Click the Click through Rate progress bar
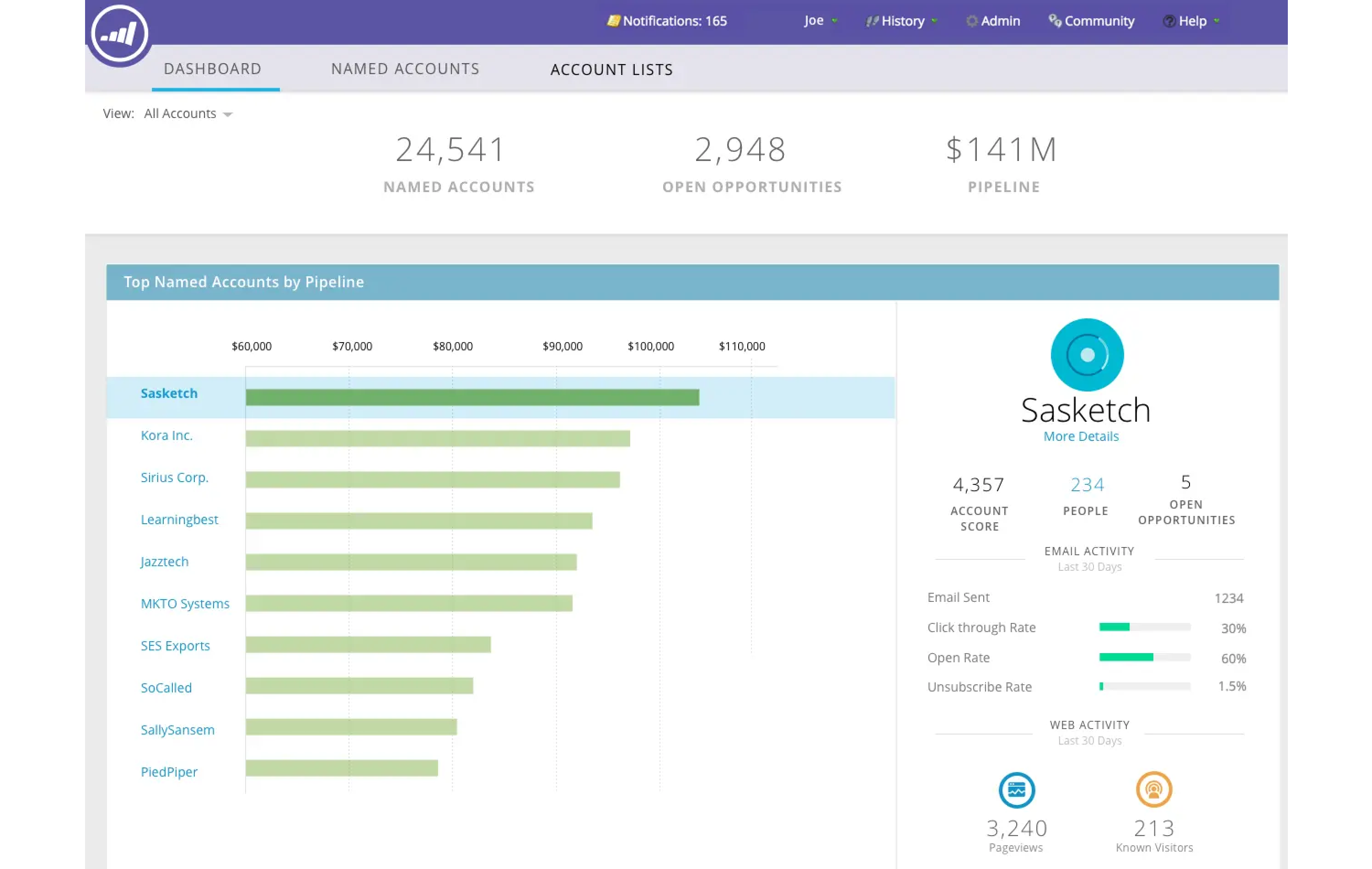Viewport: 1372px width, 869px height. pyautogui.click(x=1144, y=627)
